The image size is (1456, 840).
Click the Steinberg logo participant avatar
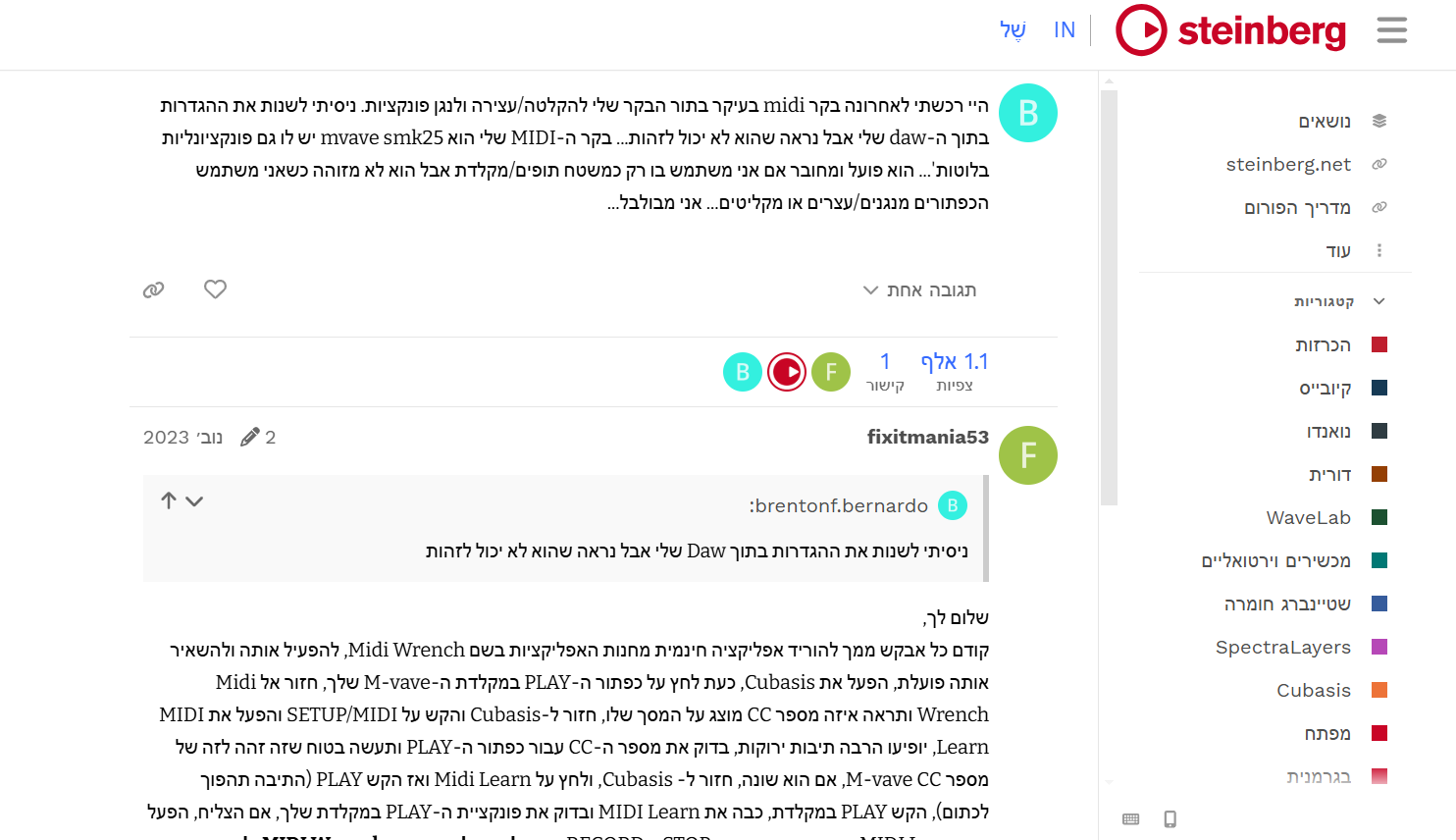(x=787, y=372)
